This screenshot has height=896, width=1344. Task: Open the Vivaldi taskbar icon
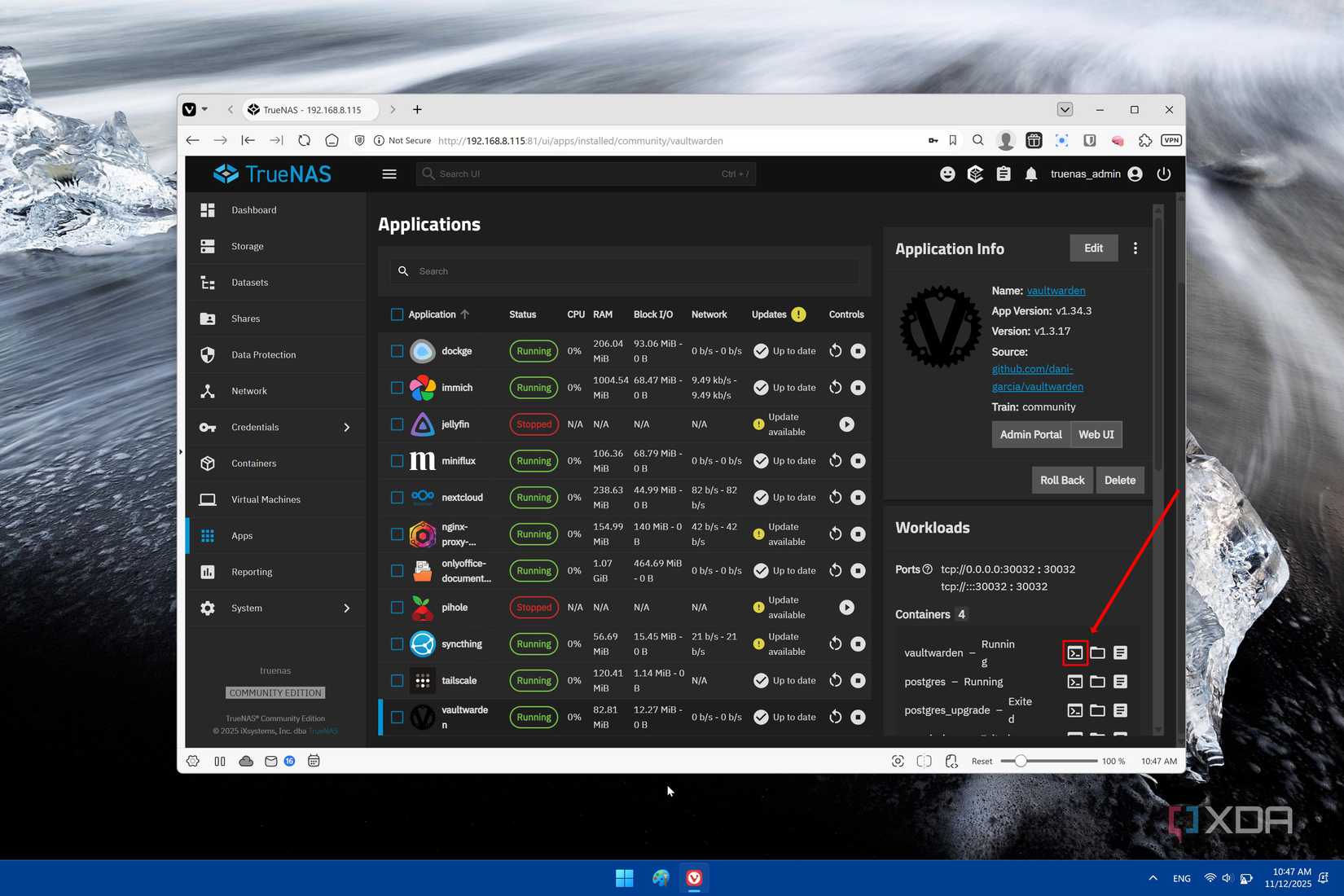[x=694, y=878]
